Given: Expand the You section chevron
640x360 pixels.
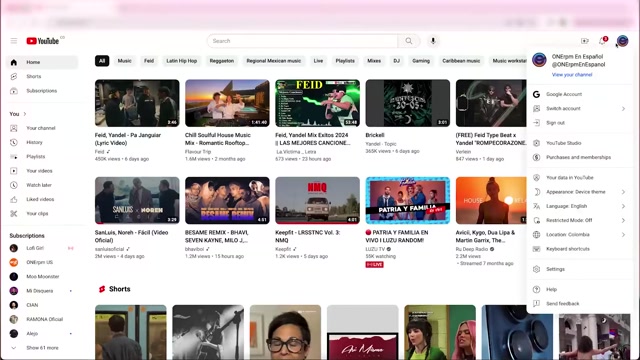Looking at the screenshot, I should click(25, 114).
